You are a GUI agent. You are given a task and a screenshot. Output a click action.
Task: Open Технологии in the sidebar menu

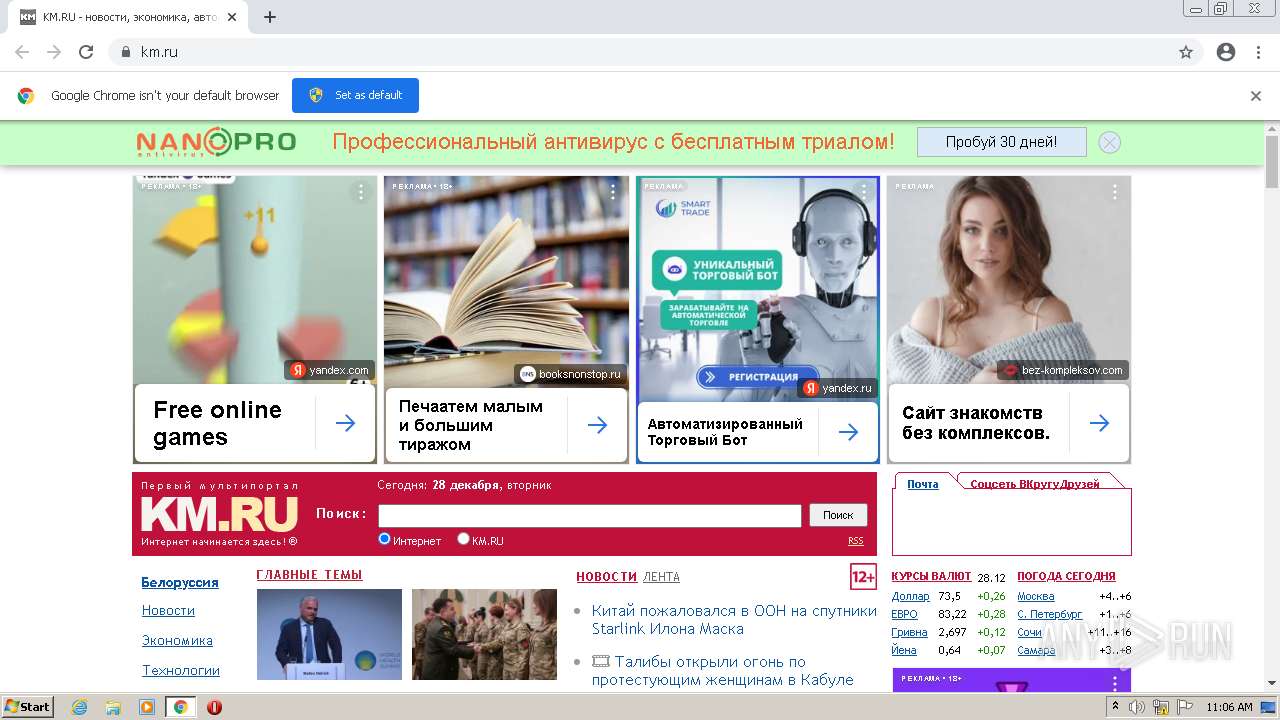[x=181, y=670]
